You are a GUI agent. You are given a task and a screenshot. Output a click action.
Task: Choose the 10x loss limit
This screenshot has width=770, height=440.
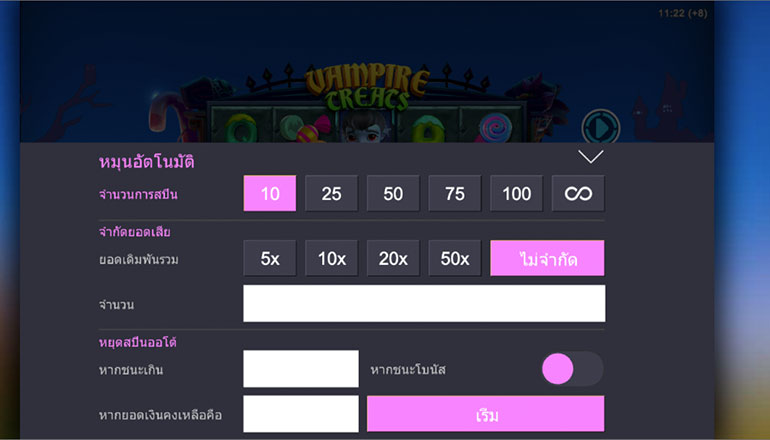pos(331,258)
